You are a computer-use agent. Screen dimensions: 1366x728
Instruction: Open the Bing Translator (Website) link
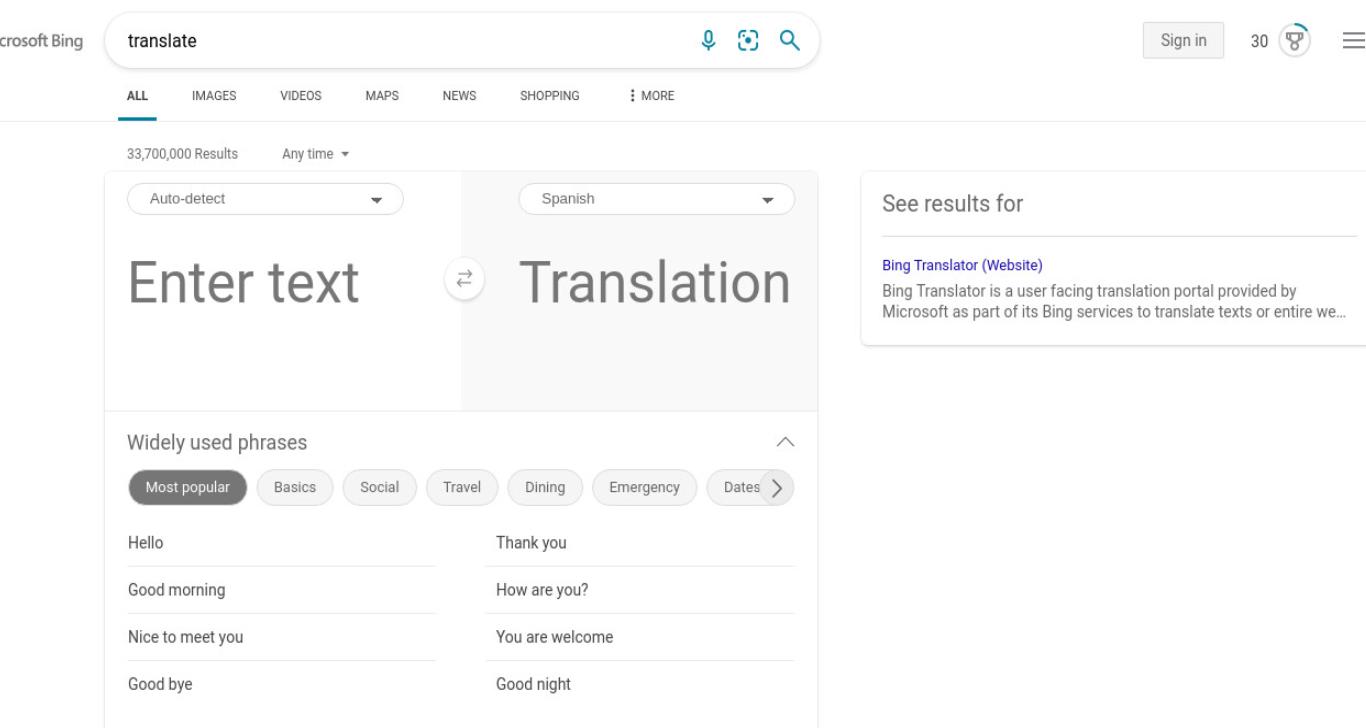(x=962, y=266)
